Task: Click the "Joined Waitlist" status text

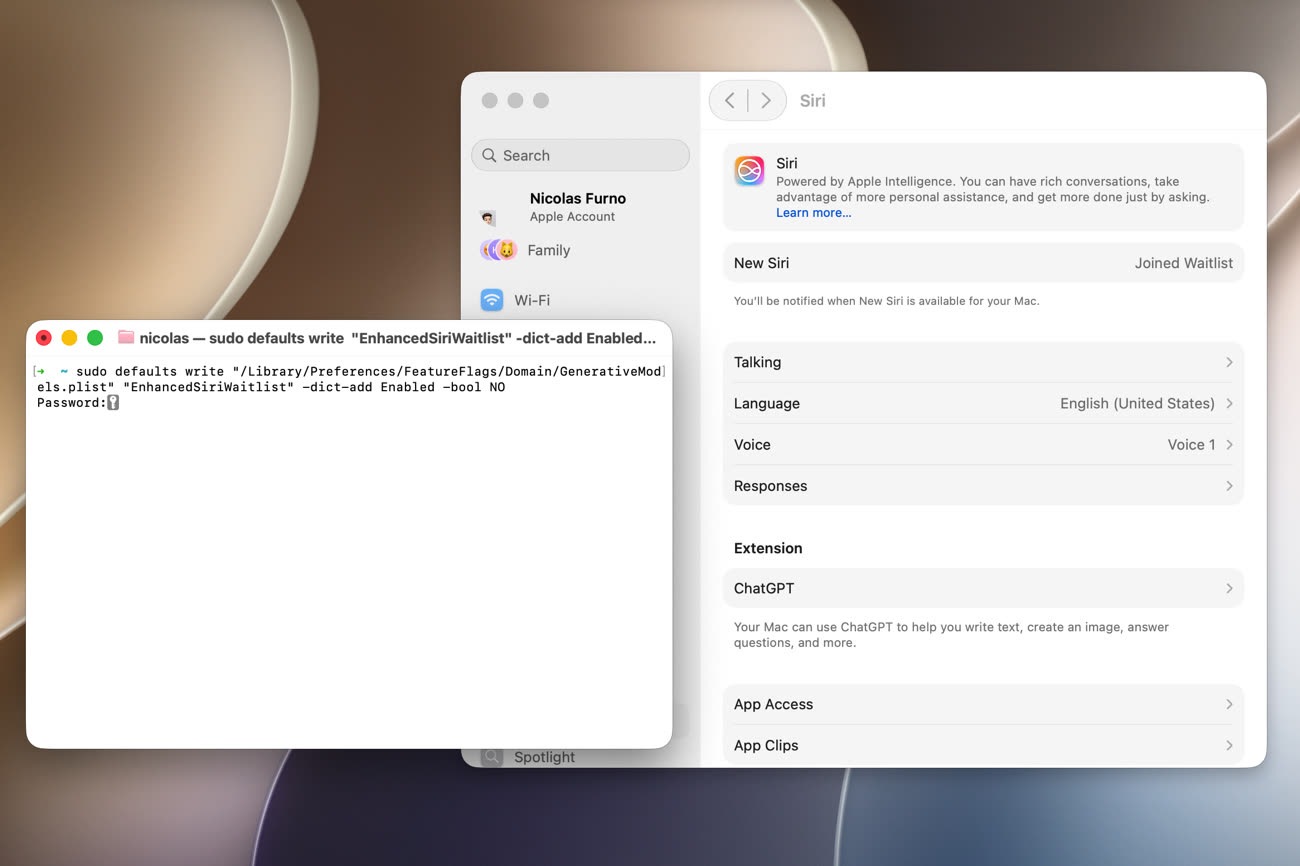Action: click(1184, 263)
